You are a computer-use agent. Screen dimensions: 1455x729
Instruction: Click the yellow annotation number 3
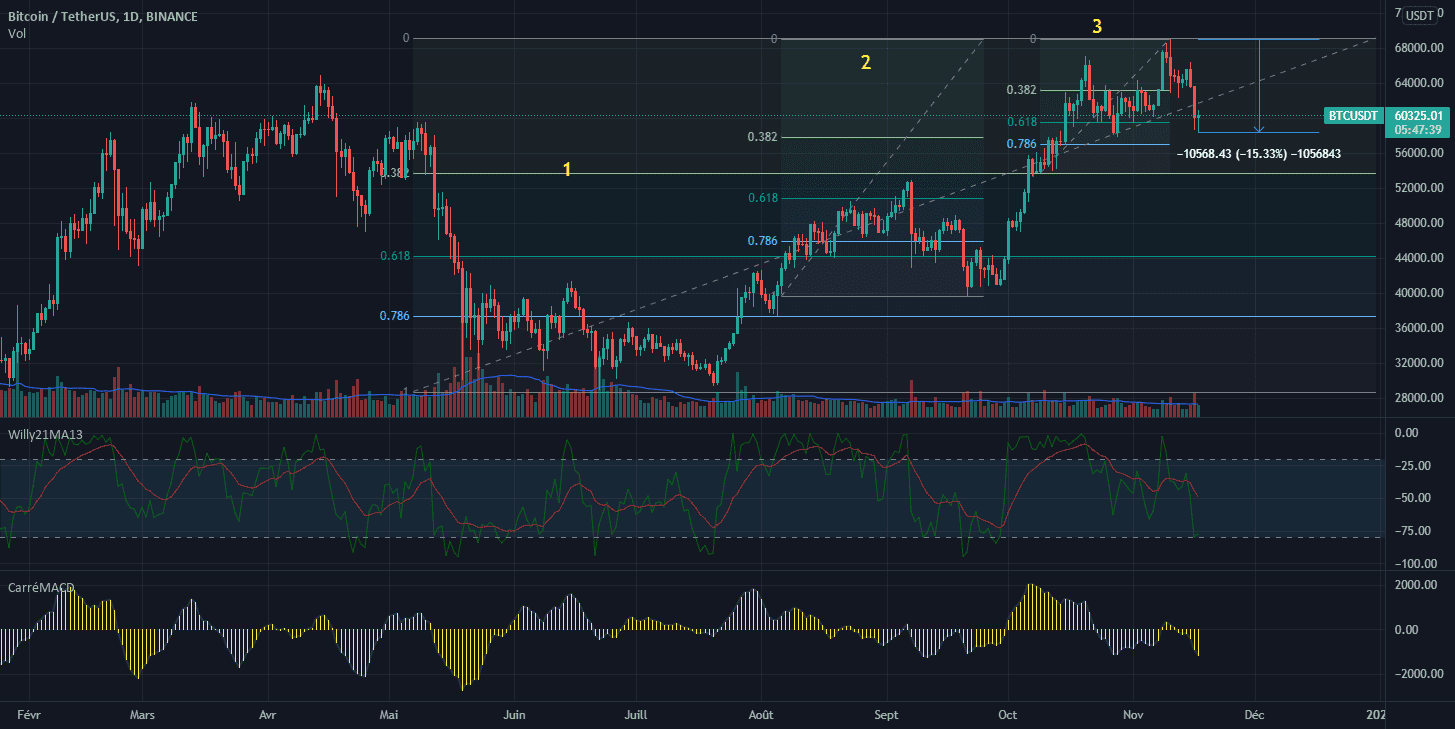[x=1097, y=27]
